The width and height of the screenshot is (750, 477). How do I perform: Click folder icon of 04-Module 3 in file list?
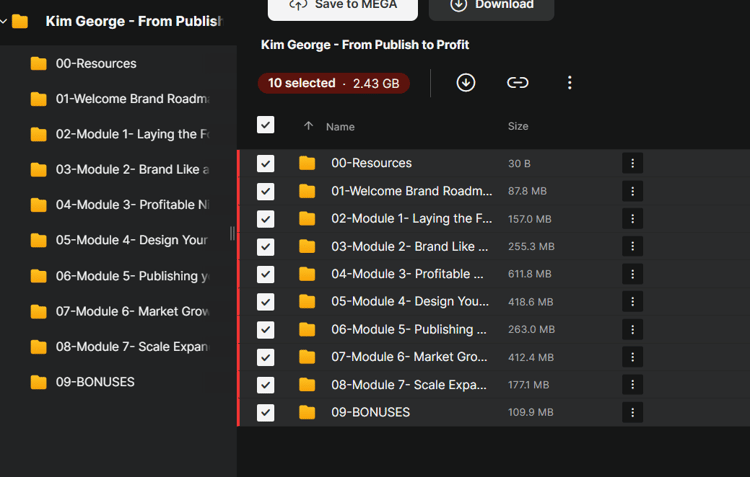(x=307, y=274)
